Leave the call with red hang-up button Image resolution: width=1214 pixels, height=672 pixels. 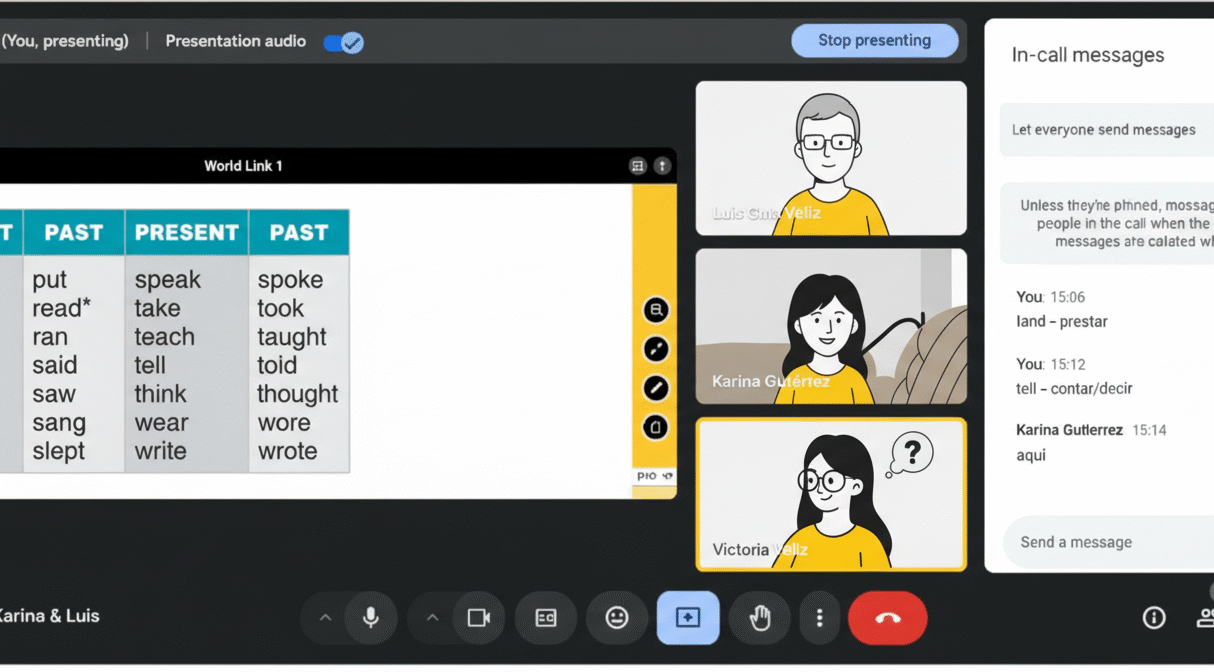(887, 618)
